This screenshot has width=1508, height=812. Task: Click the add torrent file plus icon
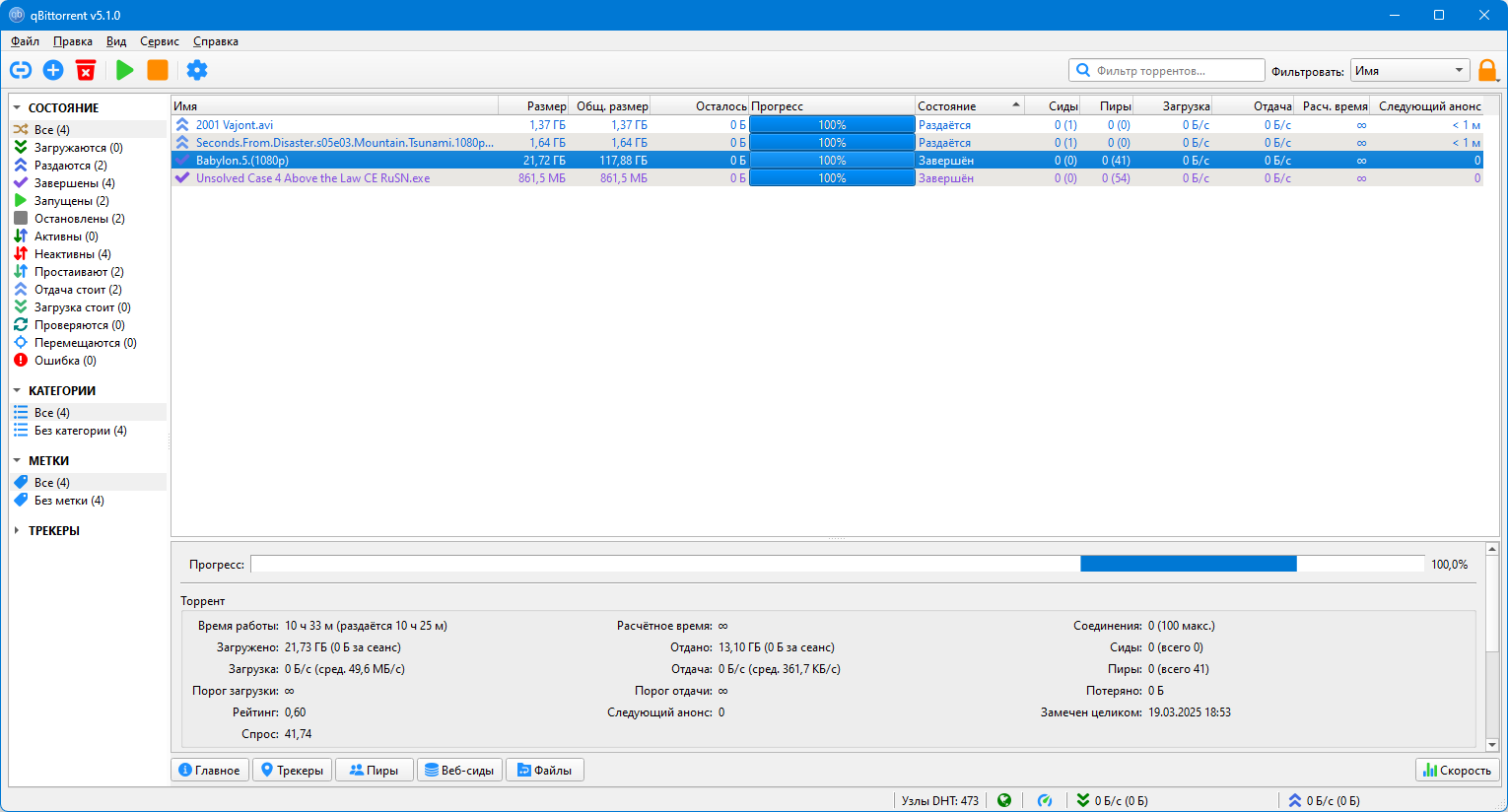53,70
